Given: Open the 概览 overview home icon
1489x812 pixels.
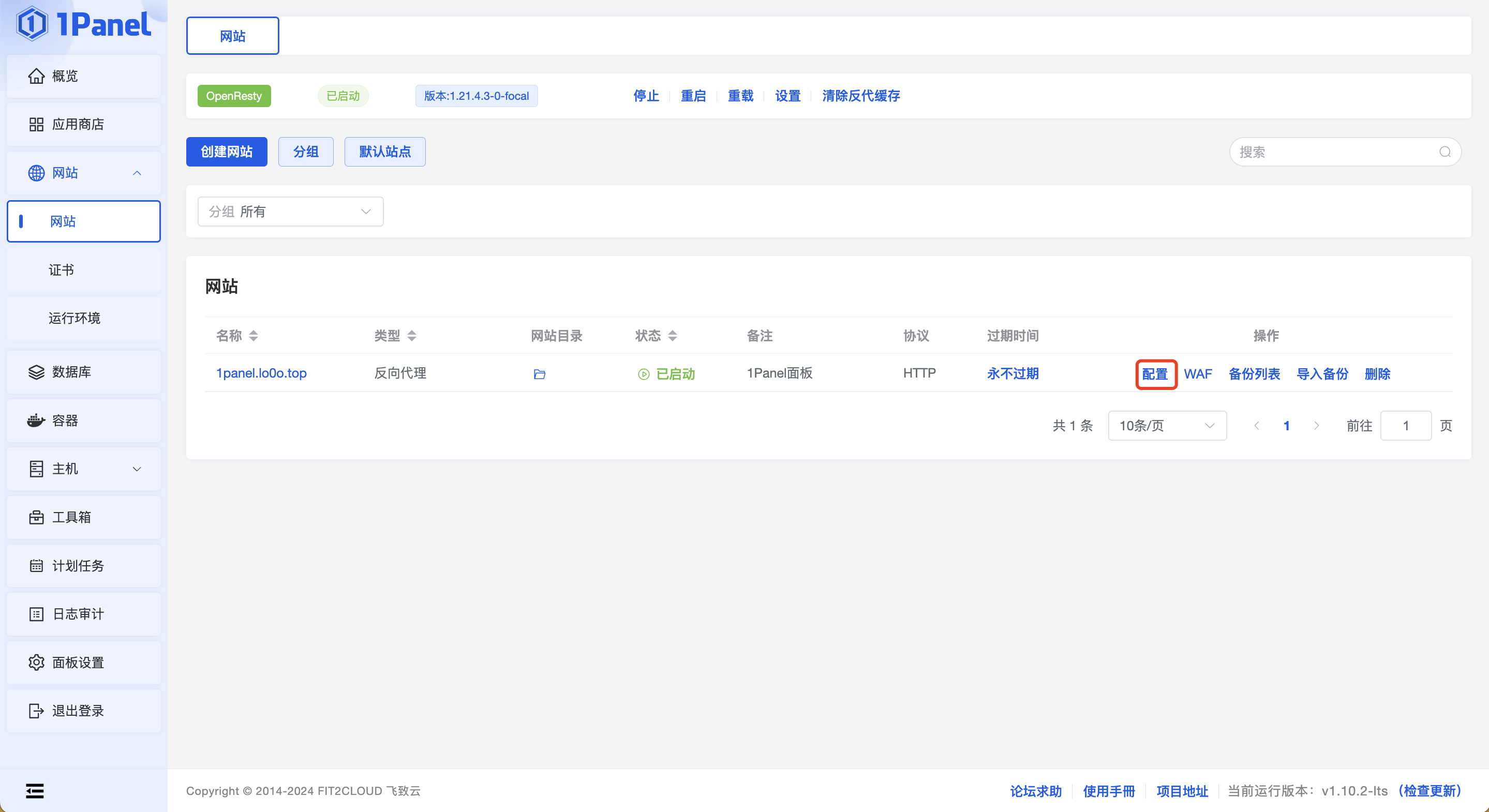Looking at the screenshot, I should [36, 76].
